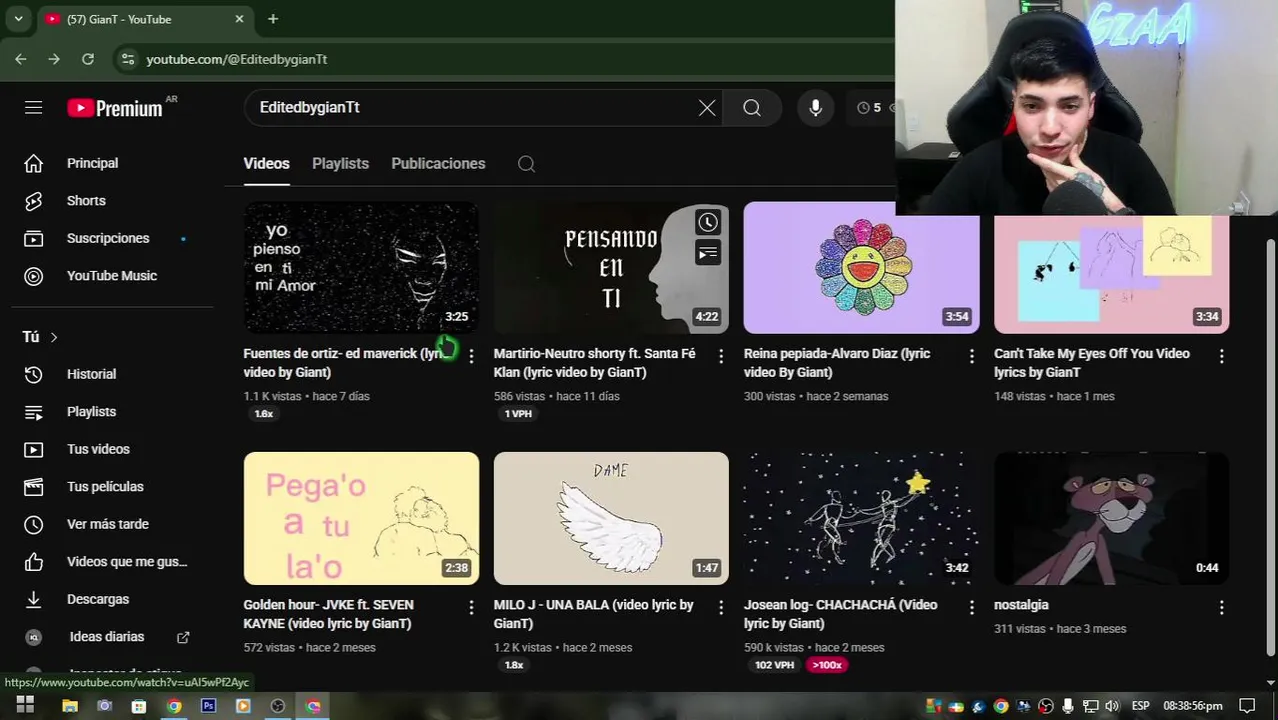Select the Videos channel tab
Image resolution: width=1278 pixels, height=720 pixels.
tap(266, 164)
